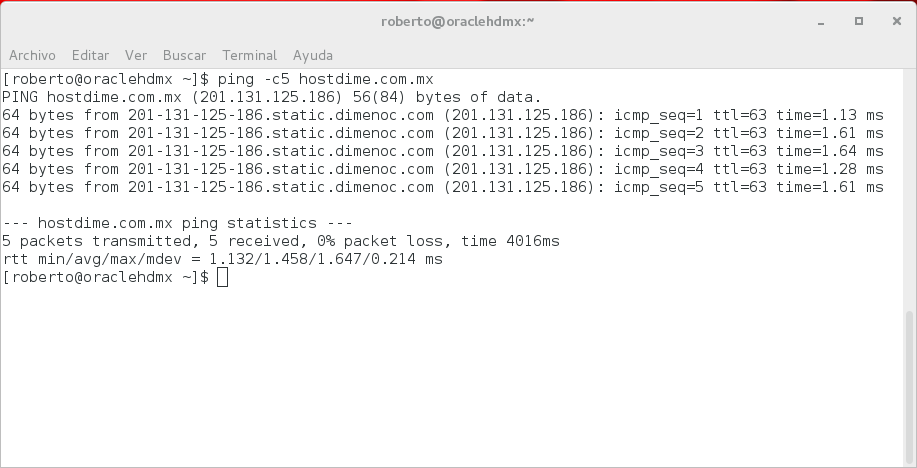Place cursor at the empty shell prompt block
This screenshot has height=468, width=917.
point(222,278)
